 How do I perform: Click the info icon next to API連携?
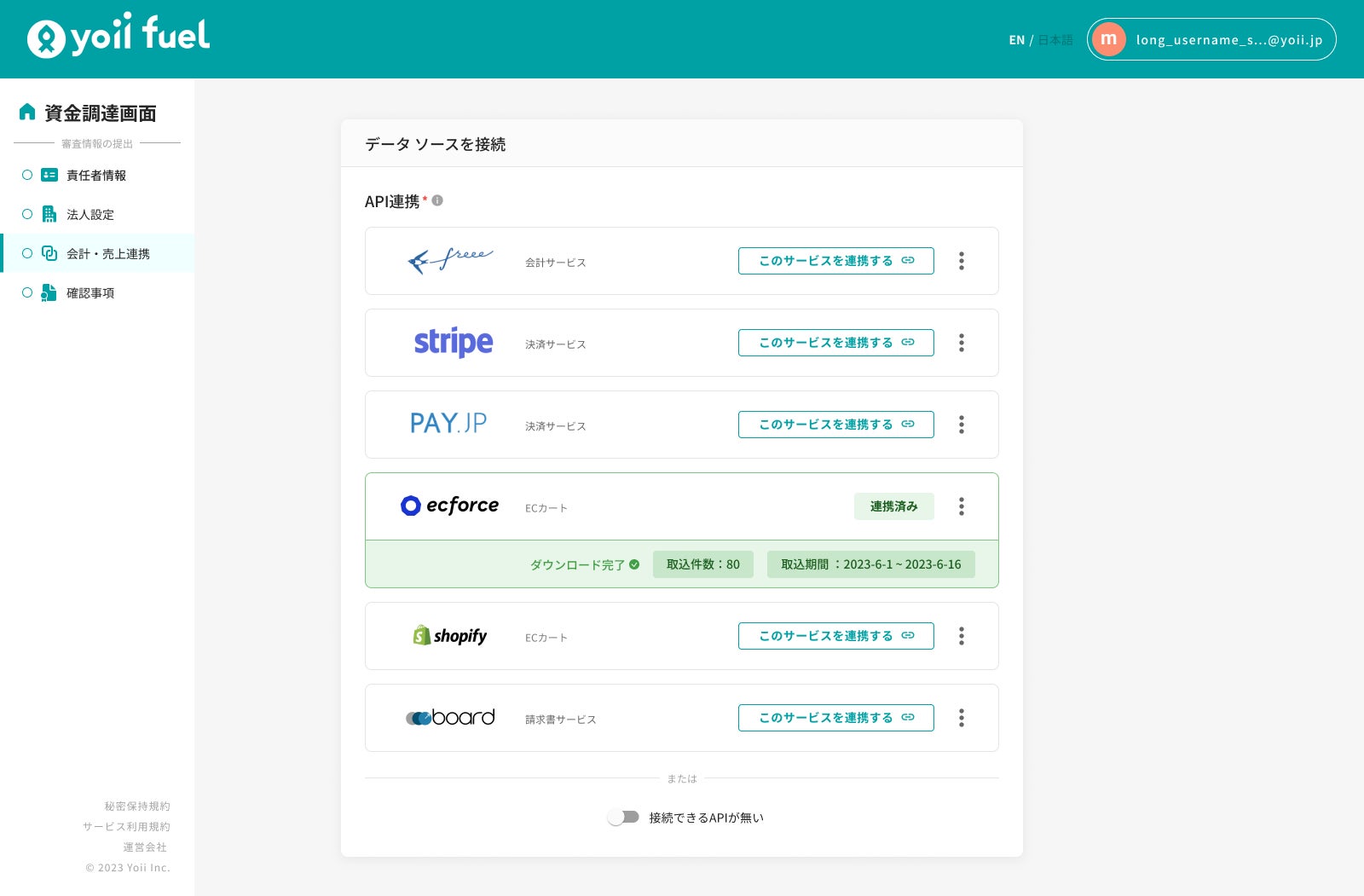point(437,200)
